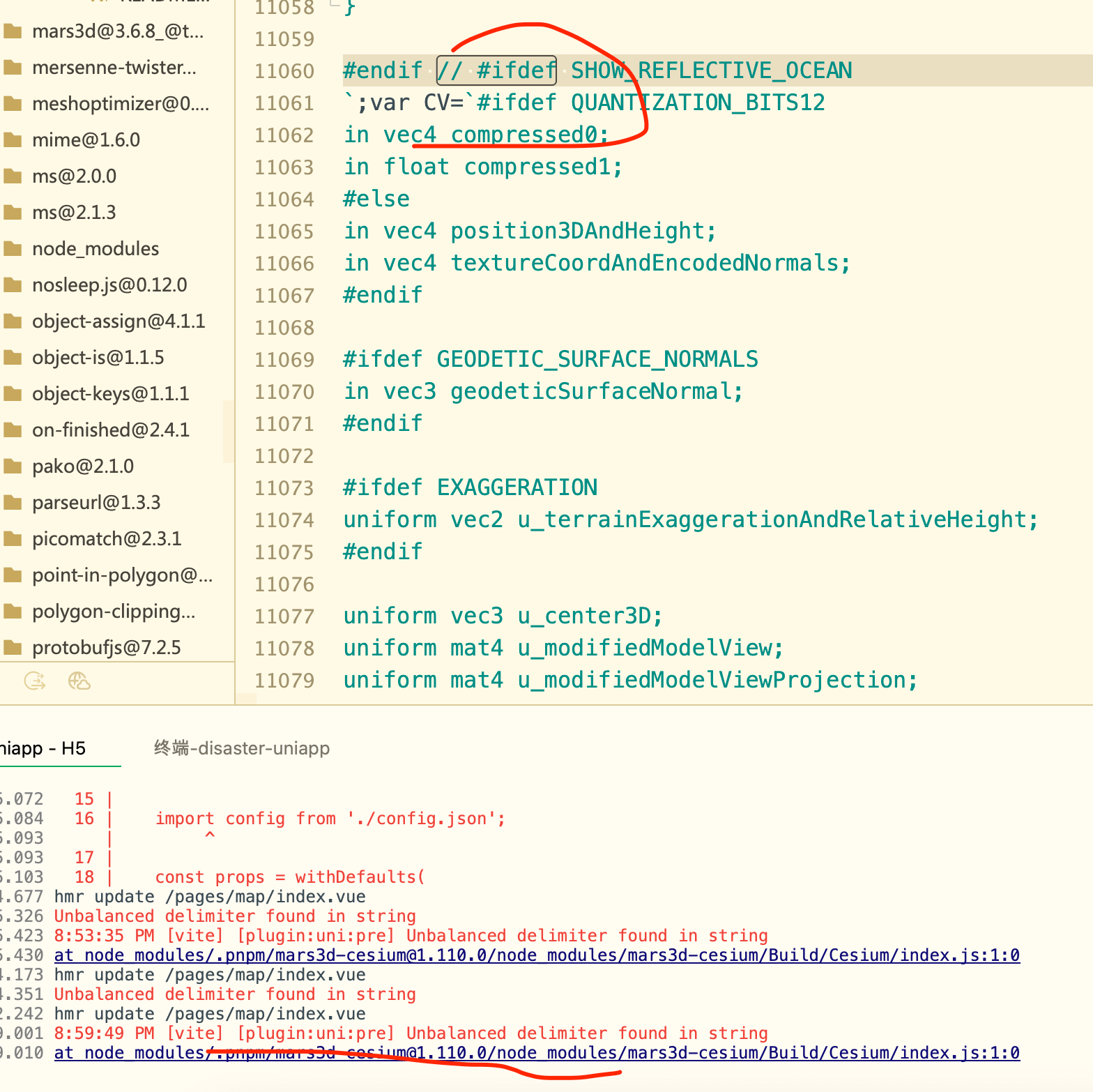Expand the picomatch@2.3.1 folder
This screenshot has width=1093, height=1092.
[x=107, y=538]
